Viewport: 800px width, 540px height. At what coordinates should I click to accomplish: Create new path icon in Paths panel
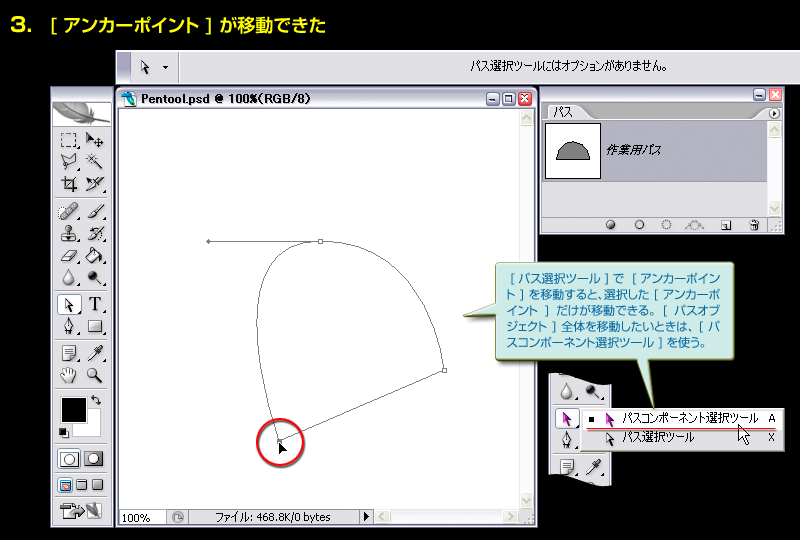coord(726,225)
